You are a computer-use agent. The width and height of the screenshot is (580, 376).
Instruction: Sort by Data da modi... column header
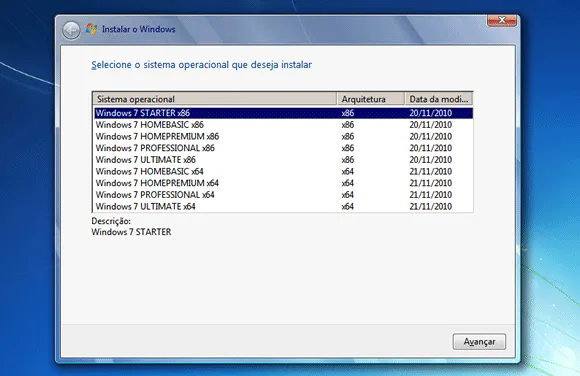pyautogui.click(x=439, y=99)
